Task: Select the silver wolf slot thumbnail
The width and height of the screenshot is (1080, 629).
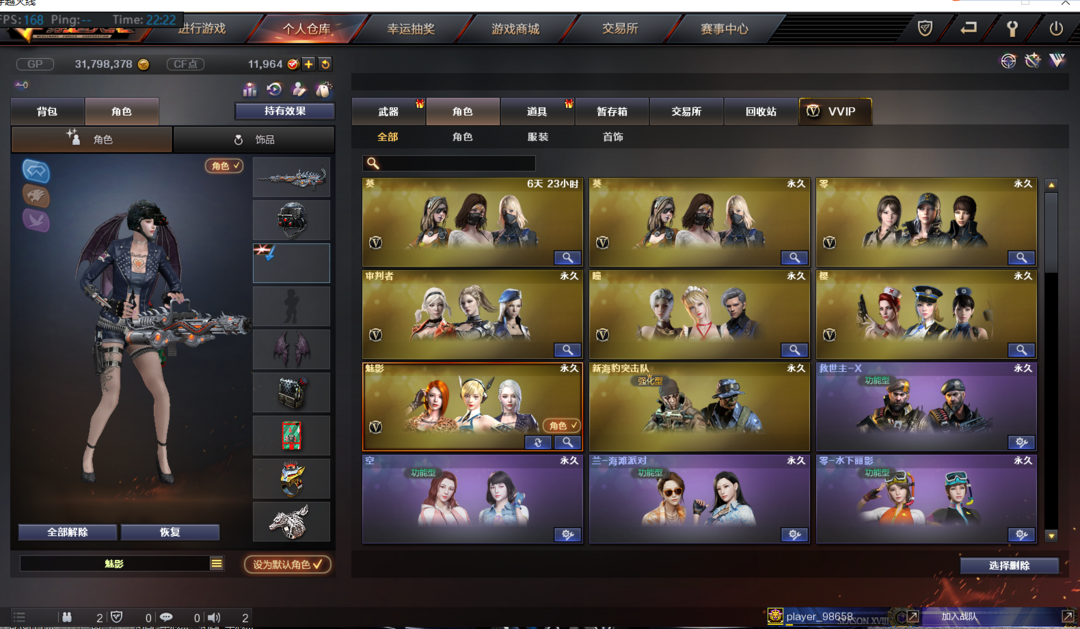Action: pos(291,522)
